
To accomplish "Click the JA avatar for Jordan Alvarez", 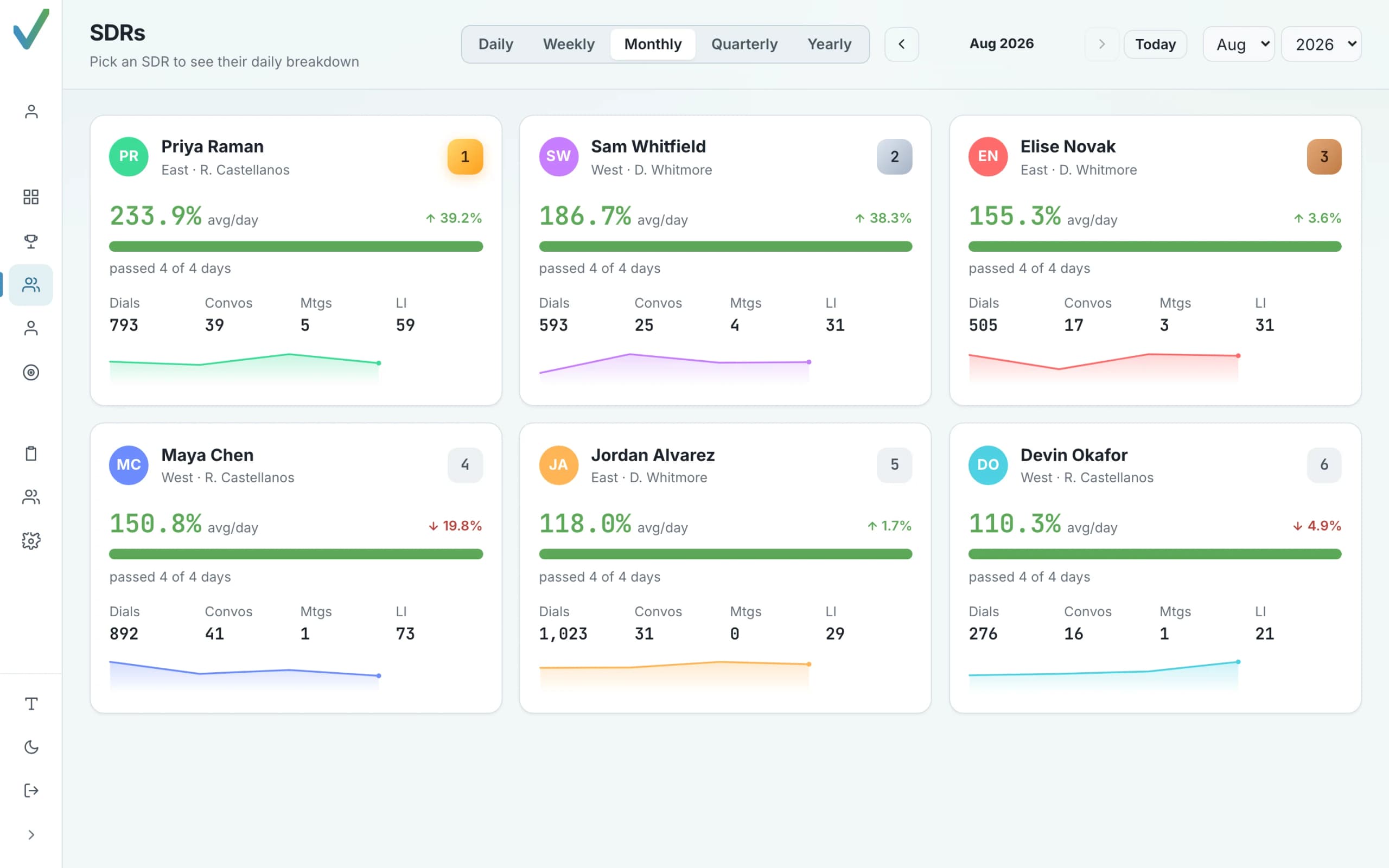I will [x=558, y=464].
